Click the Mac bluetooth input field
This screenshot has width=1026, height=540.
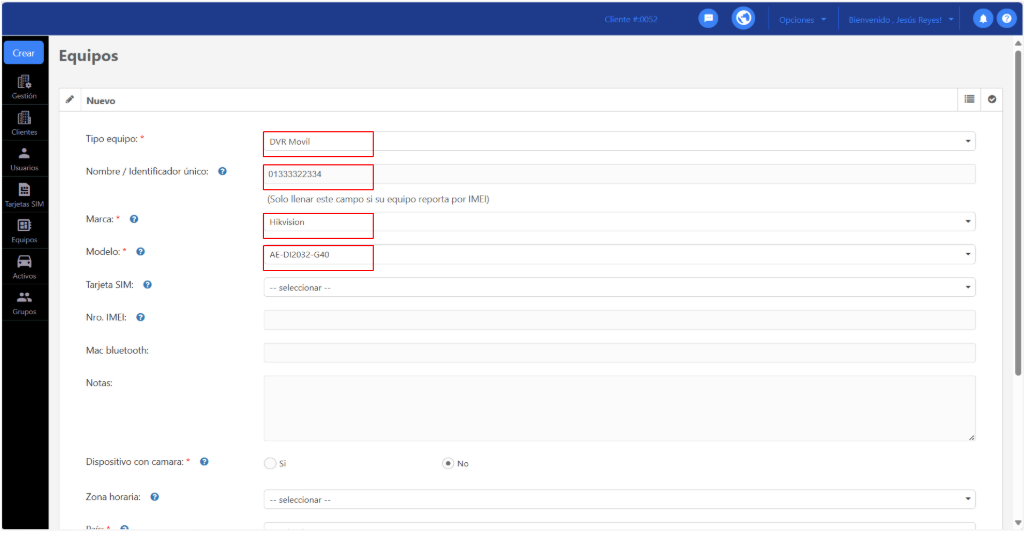pos(619,353)
